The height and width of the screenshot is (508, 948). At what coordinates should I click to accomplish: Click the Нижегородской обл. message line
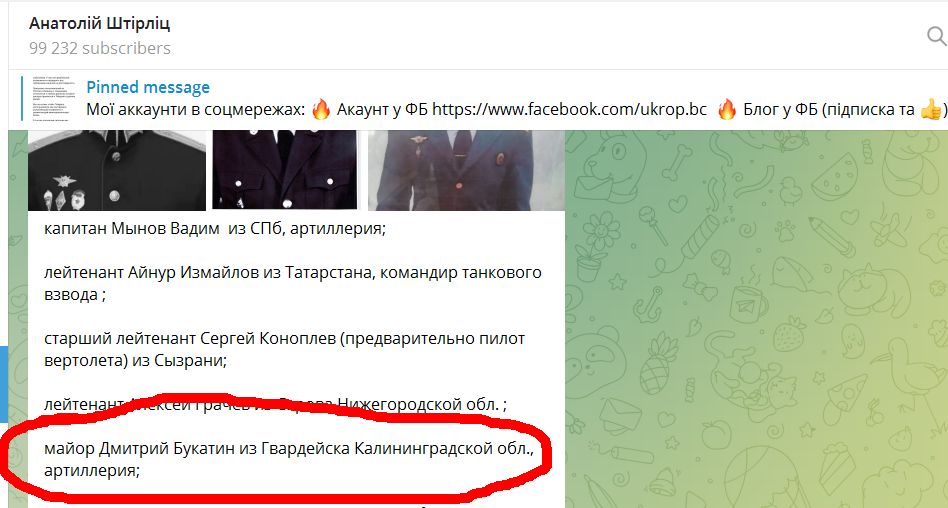pos(275,405)
